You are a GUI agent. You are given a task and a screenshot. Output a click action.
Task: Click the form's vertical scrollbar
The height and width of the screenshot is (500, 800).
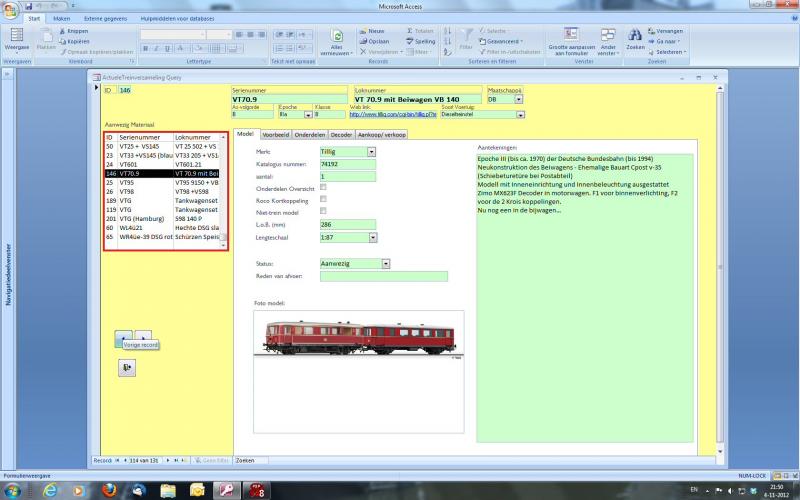click(720, 269)
